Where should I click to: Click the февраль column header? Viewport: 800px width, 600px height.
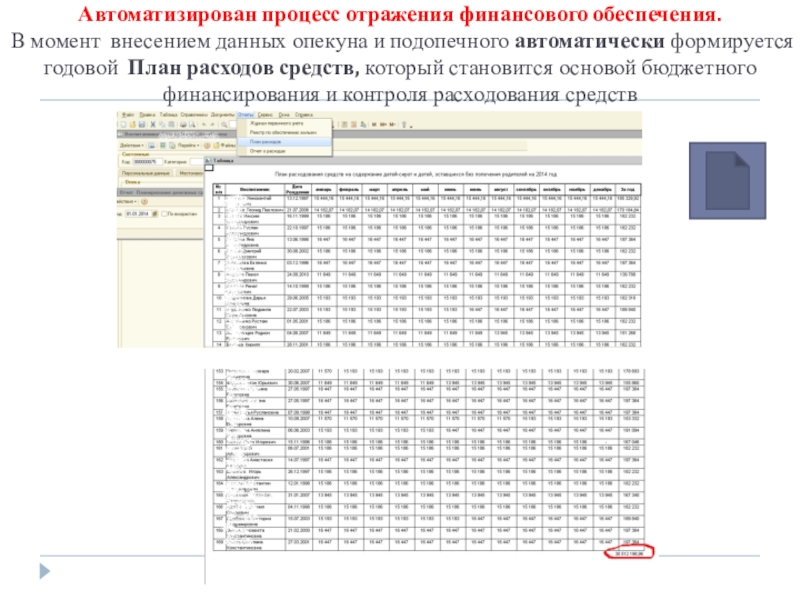pos(350,189)
